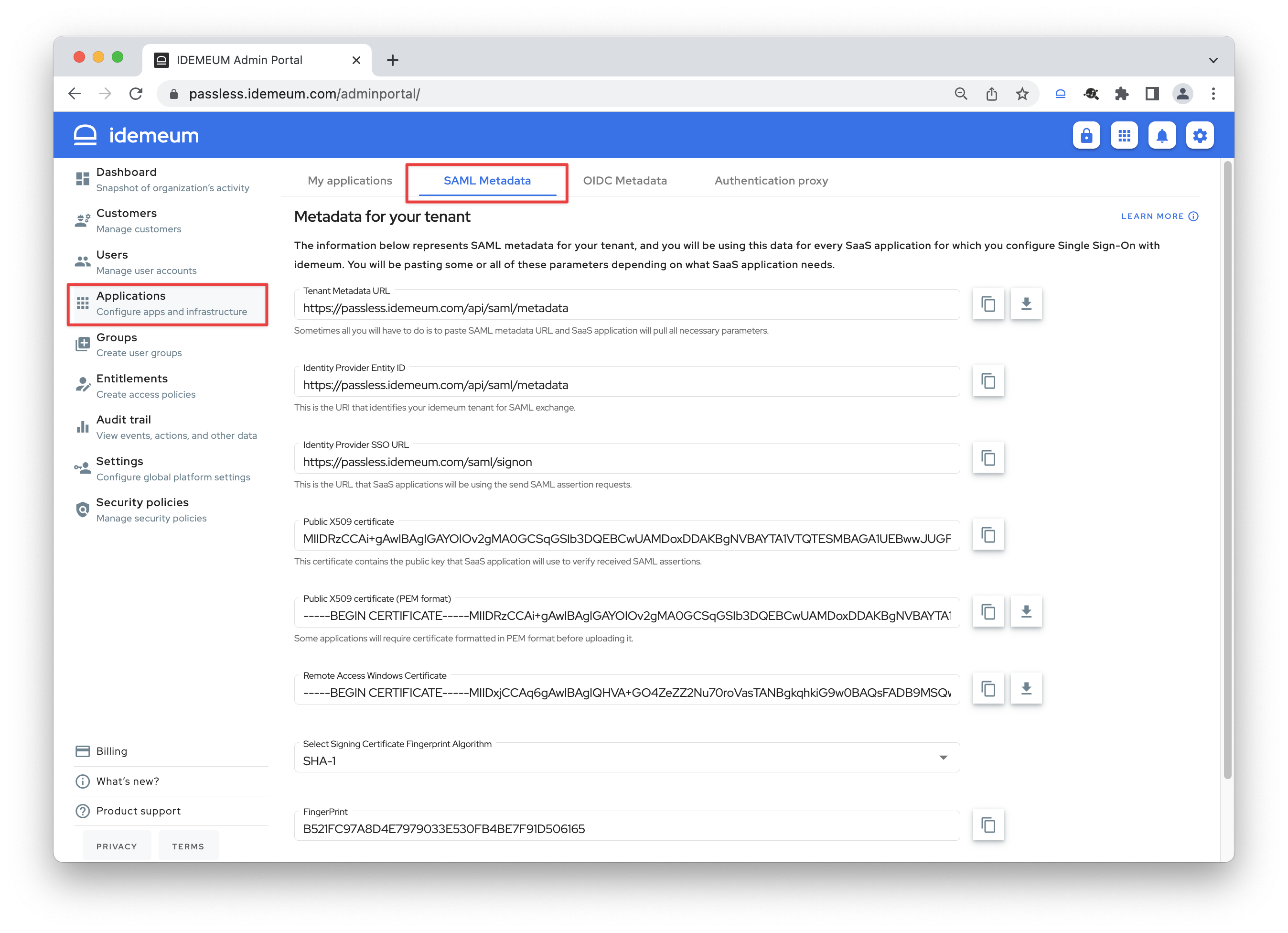The image size is (1288, 933).
Task: Bookmark this page with the star
Action: coord(1022,94)
